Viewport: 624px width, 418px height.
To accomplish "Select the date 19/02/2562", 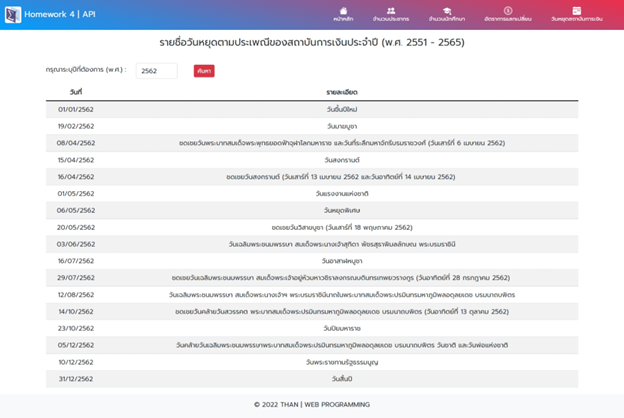I will (x=76, y=126).
